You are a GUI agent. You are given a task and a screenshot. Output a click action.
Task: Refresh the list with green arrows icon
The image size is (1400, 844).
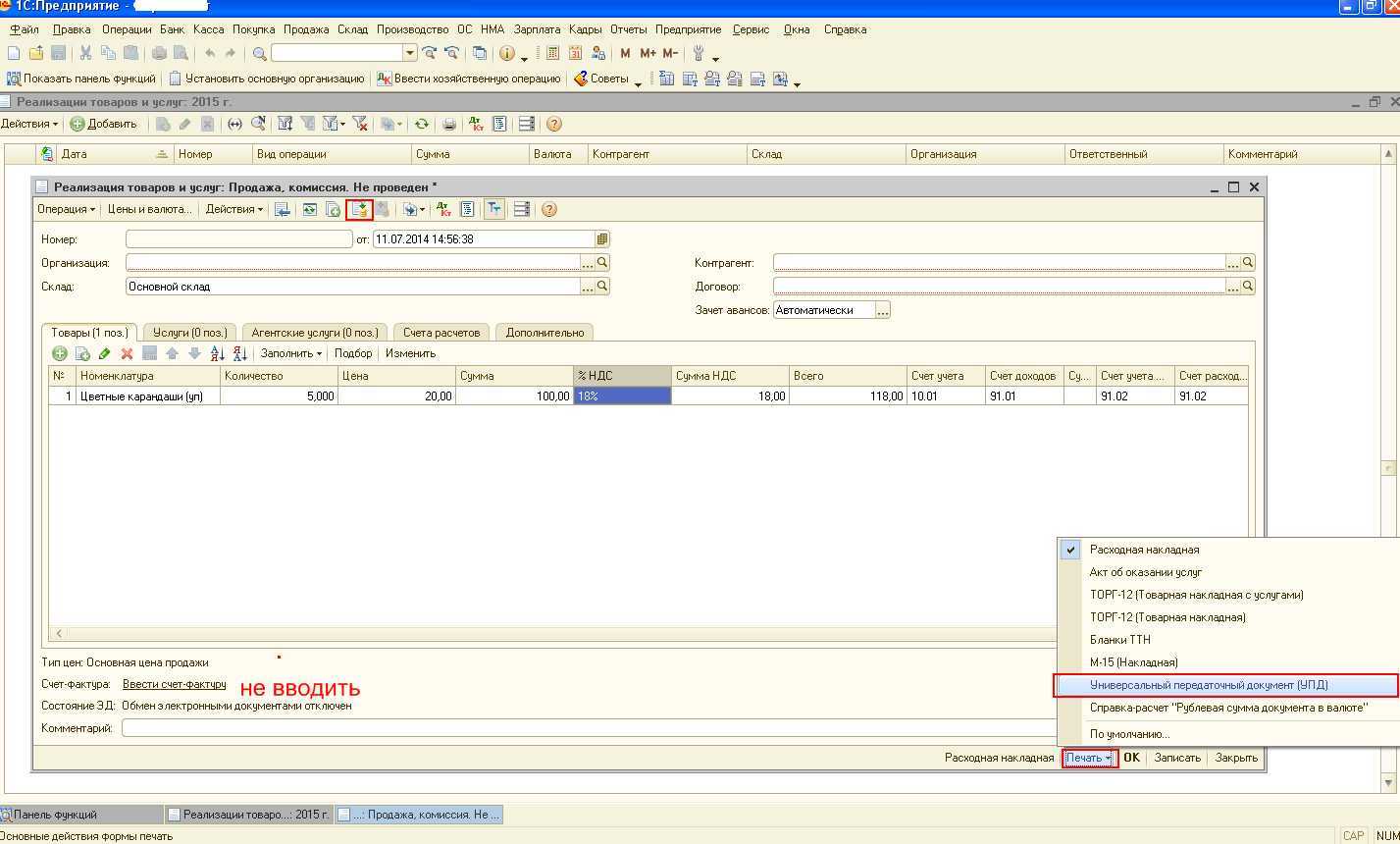coord(421,124)
